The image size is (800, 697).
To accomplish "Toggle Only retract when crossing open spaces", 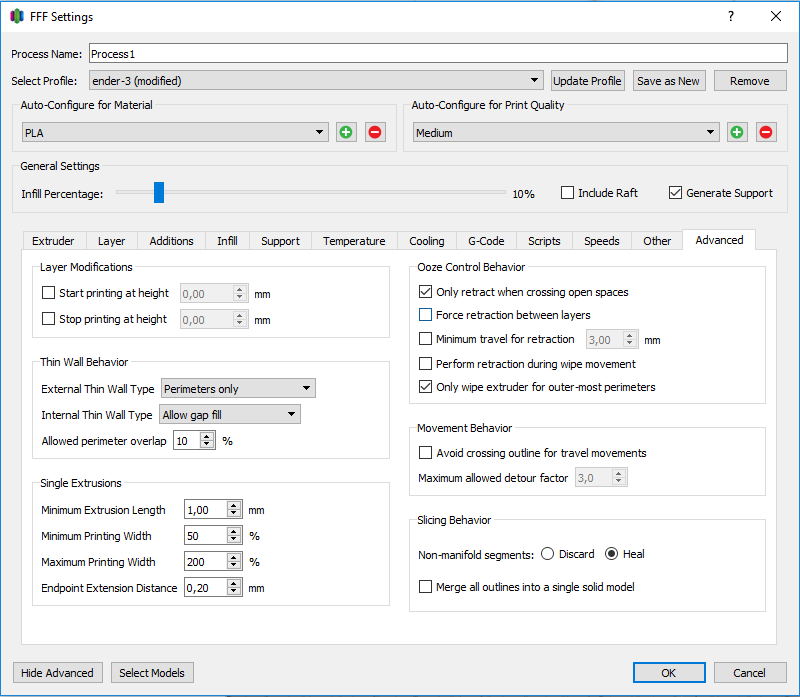I will [425, 292].
